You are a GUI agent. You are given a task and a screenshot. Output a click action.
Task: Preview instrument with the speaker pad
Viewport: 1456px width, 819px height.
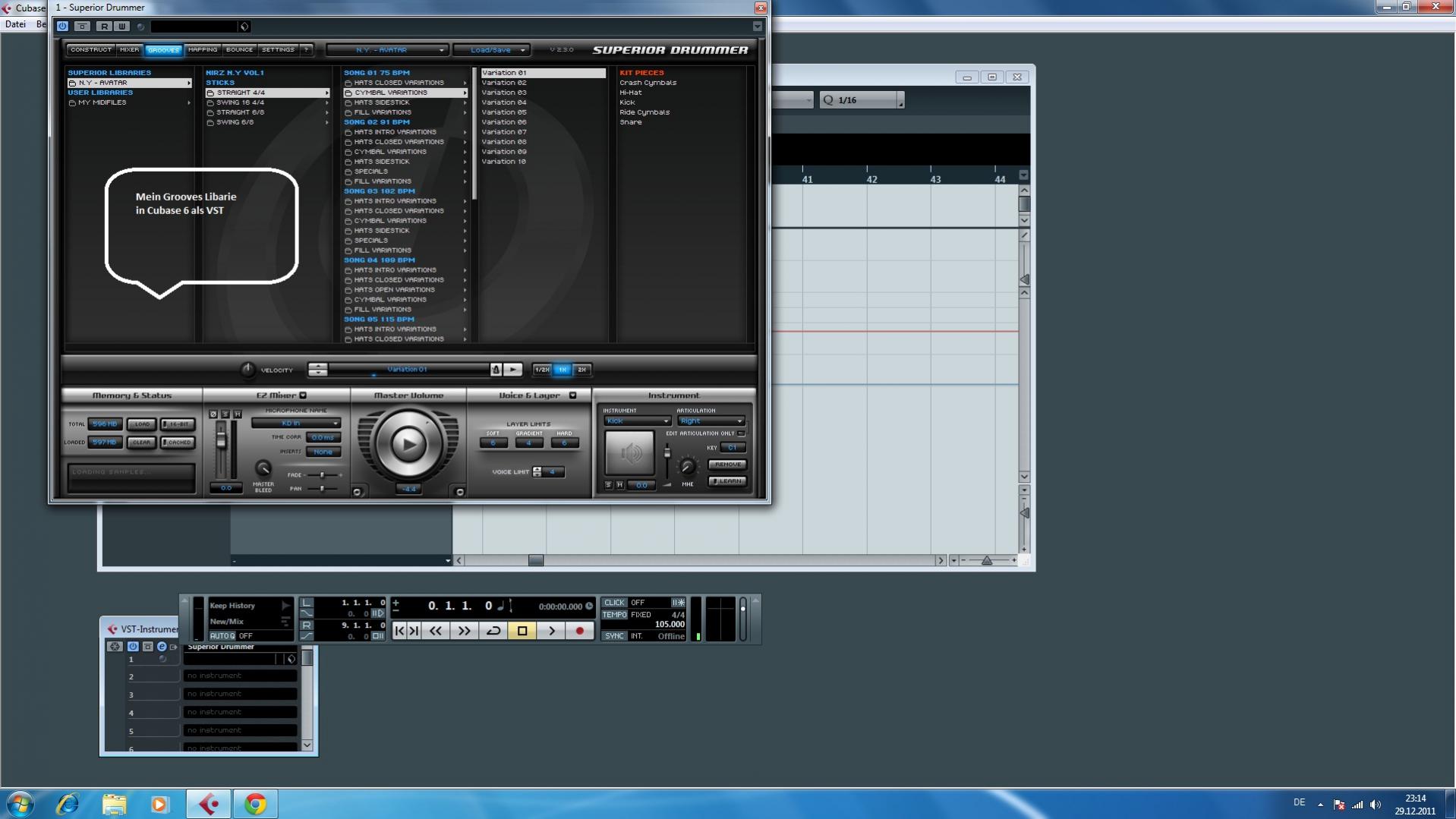coord(629,454)
